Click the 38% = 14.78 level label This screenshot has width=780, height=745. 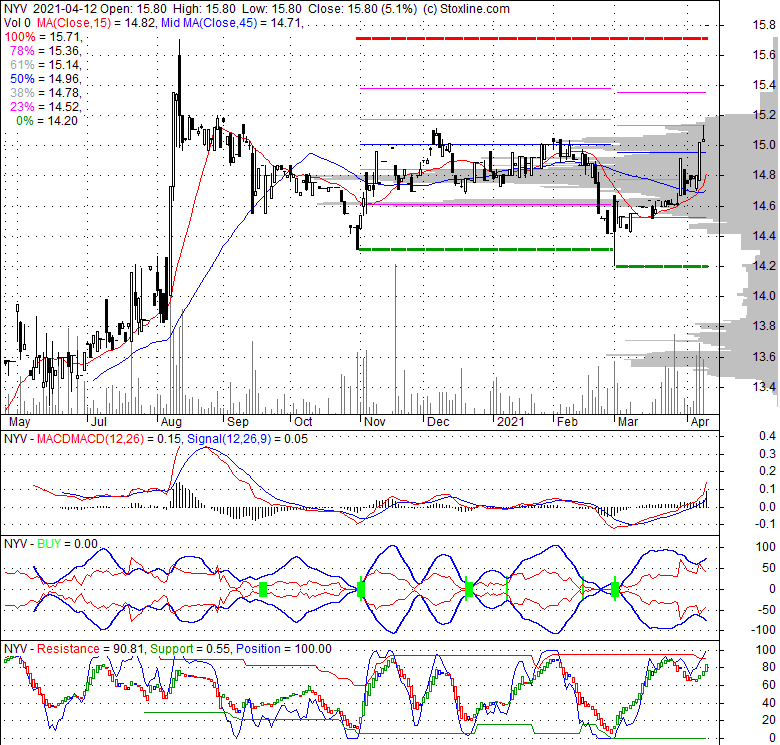tap(45, 93)
